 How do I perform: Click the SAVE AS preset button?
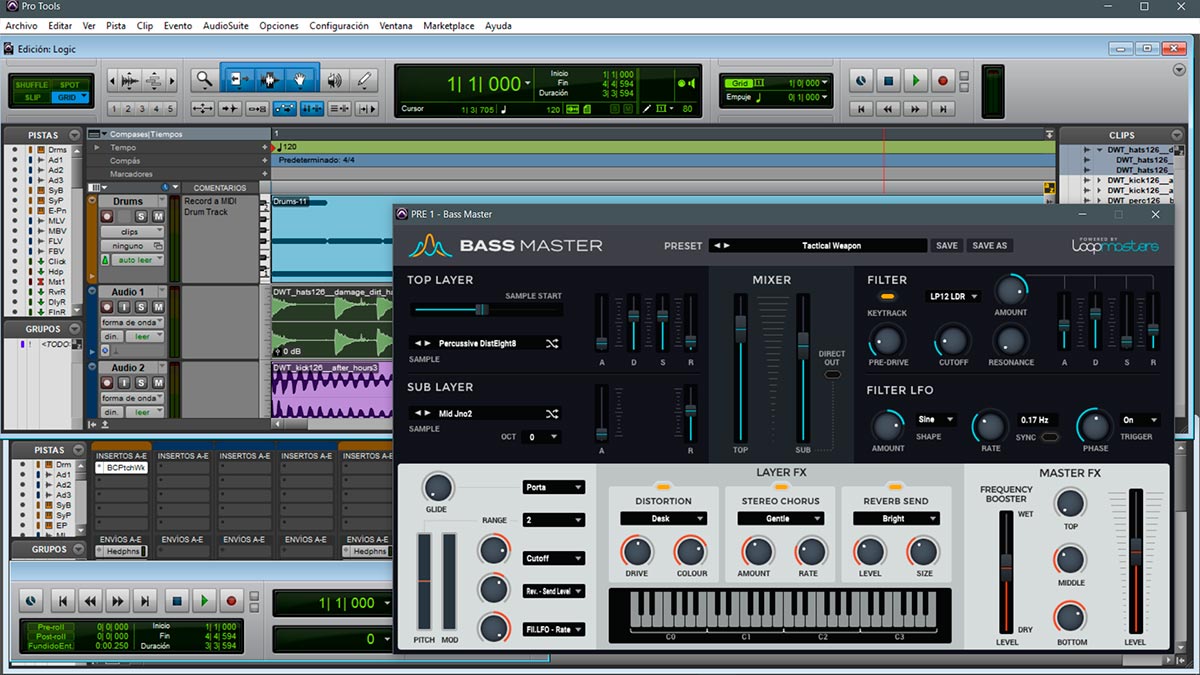pyautogui.click(x=990, y=245)
